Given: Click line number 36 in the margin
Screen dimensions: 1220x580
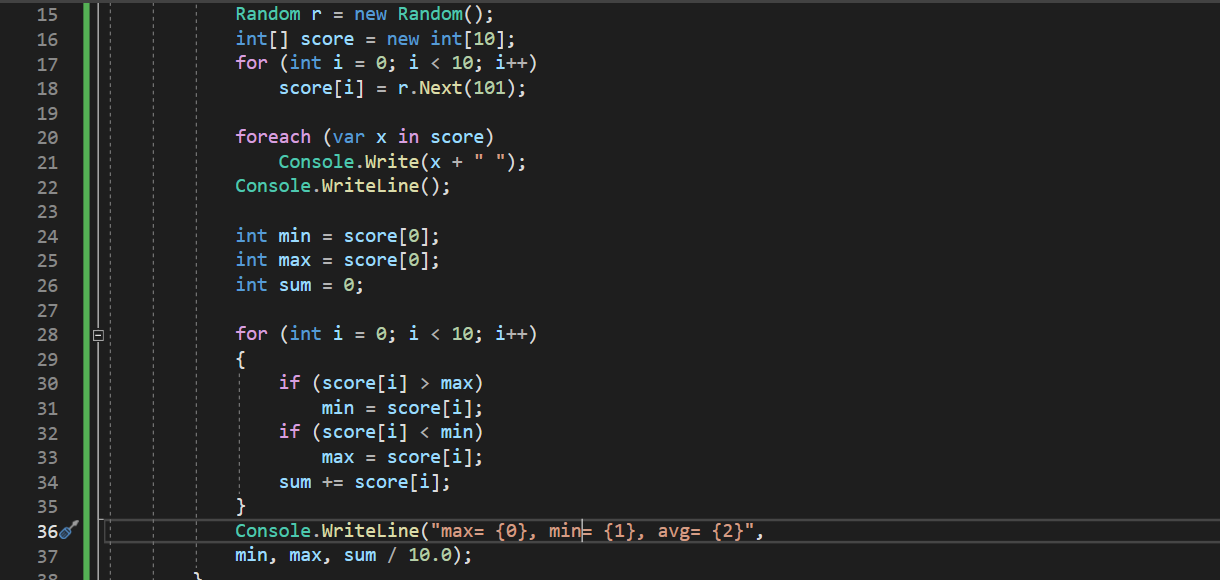Looking at the screenshot, I should tap(47, 531).
